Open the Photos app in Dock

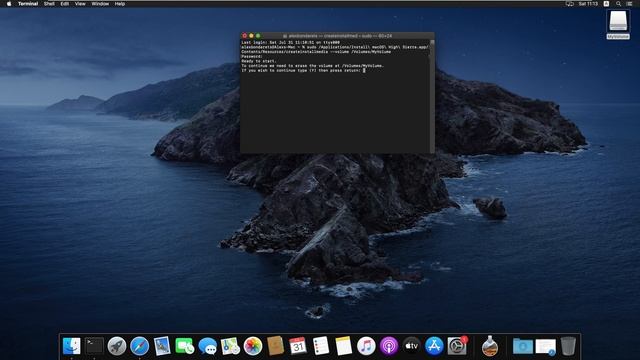tap(253, 346)
